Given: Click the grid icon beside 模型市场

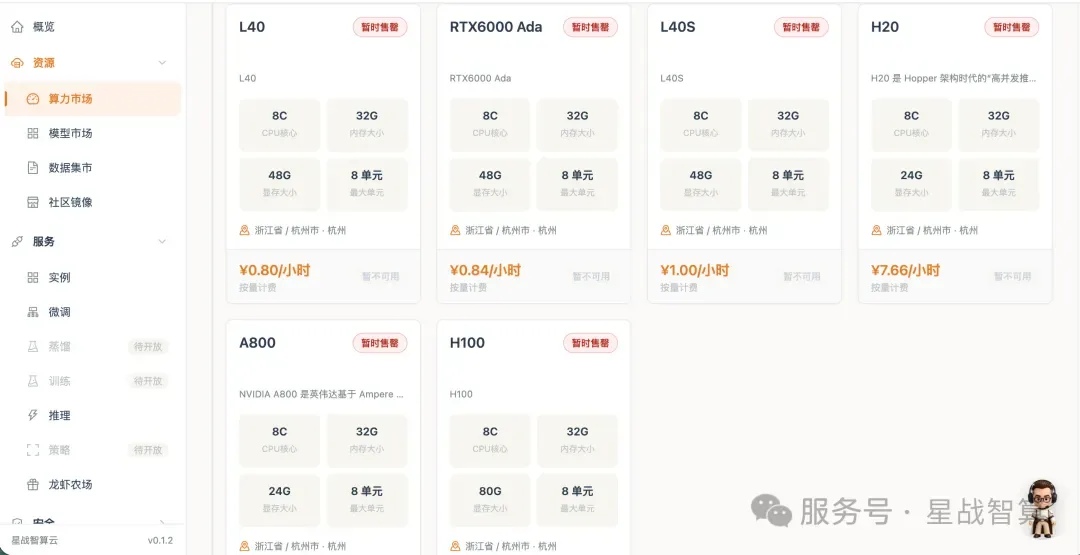Looking at the screenshot, I should pos(33,133).
